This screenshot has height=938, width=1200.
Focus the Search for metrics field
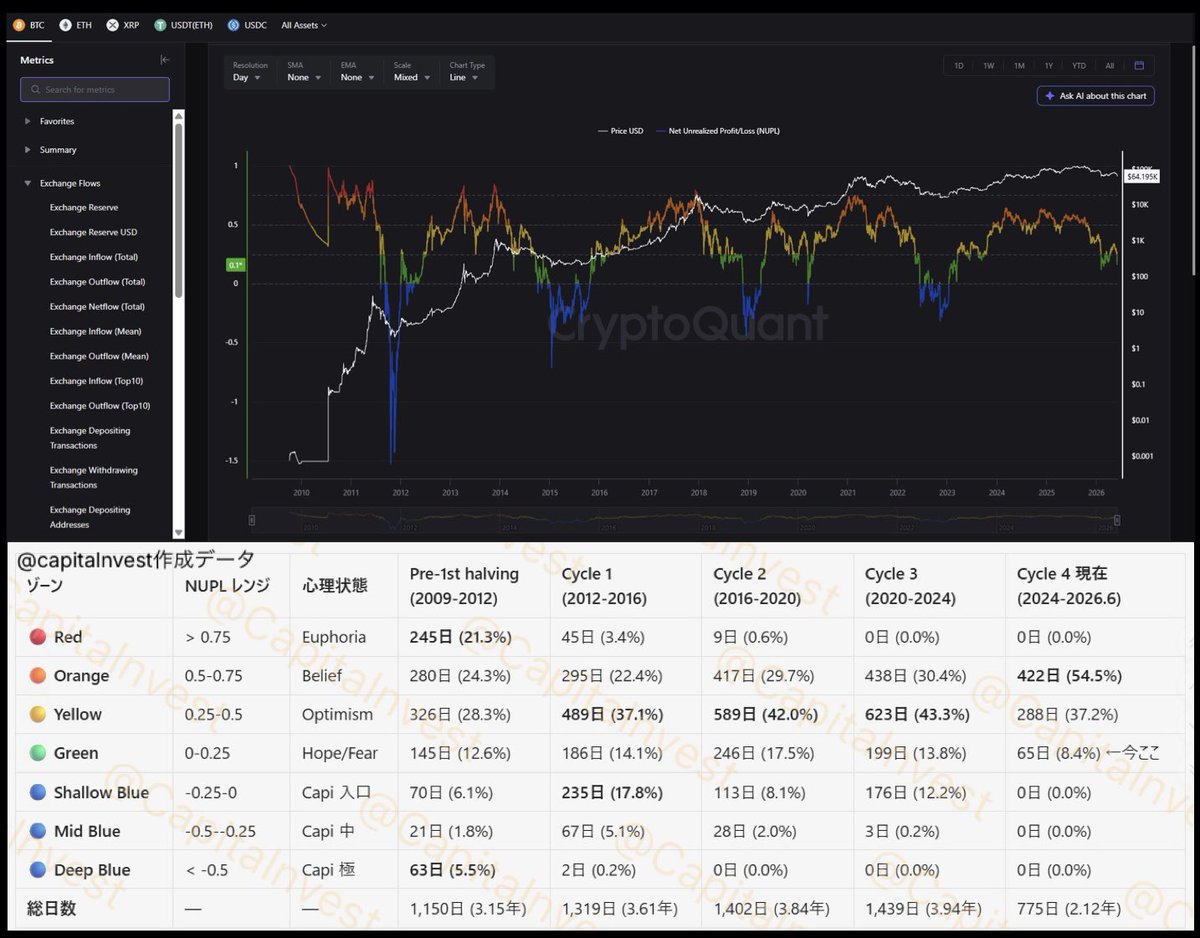pyautogui.click(x=95, y=89)
